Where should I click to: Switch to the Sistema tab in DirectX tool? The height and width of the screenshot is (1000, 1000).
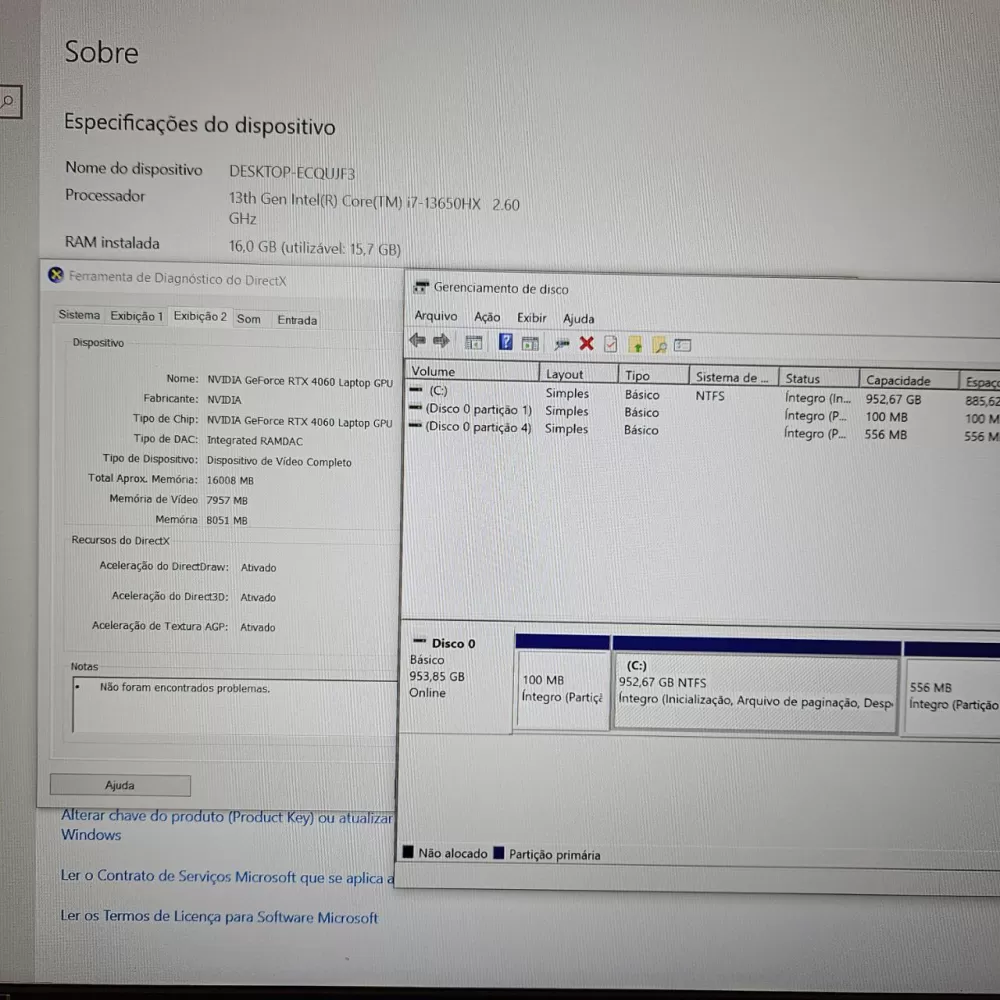(79, 314)
